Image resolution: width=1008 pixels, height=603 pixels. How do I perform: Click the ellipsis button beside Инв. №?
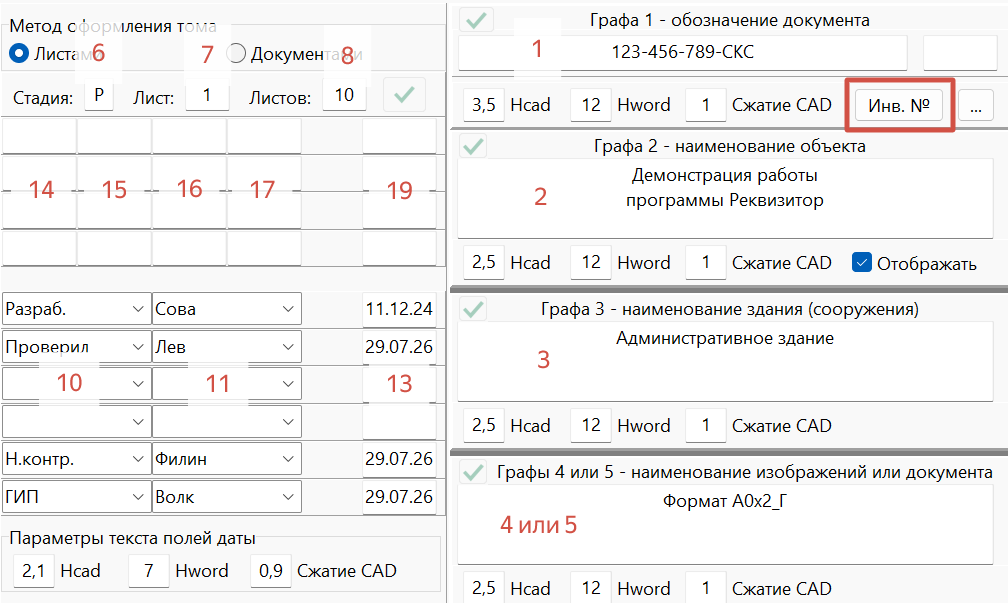coord(976,105)
